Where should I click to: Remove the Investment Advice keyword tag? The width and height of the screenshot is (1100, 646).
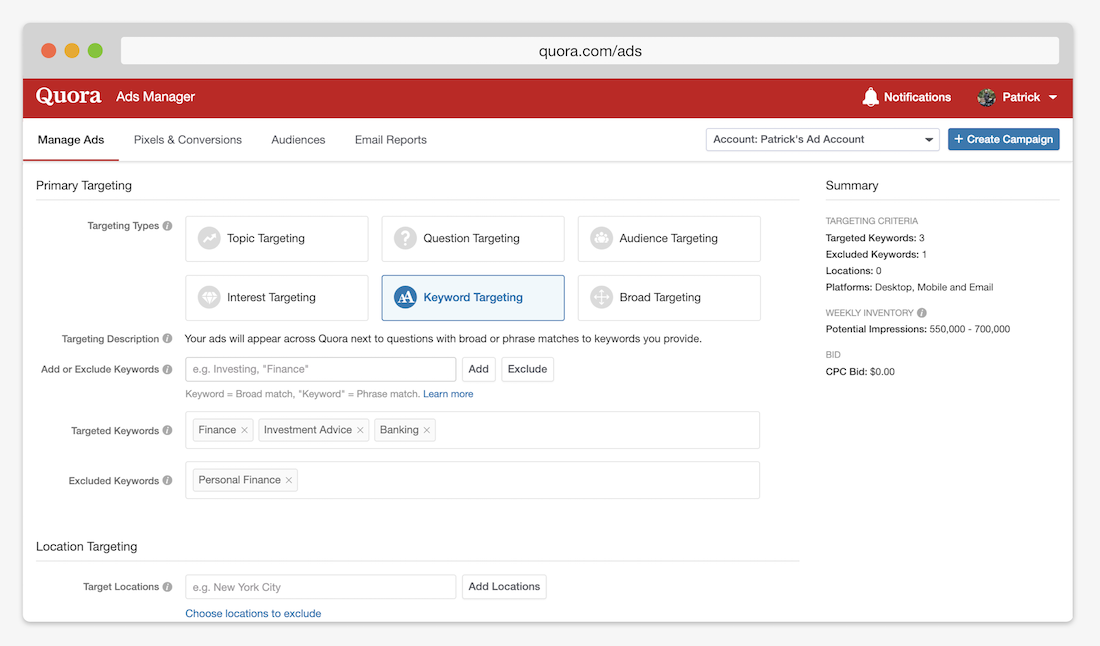point(360,430)
